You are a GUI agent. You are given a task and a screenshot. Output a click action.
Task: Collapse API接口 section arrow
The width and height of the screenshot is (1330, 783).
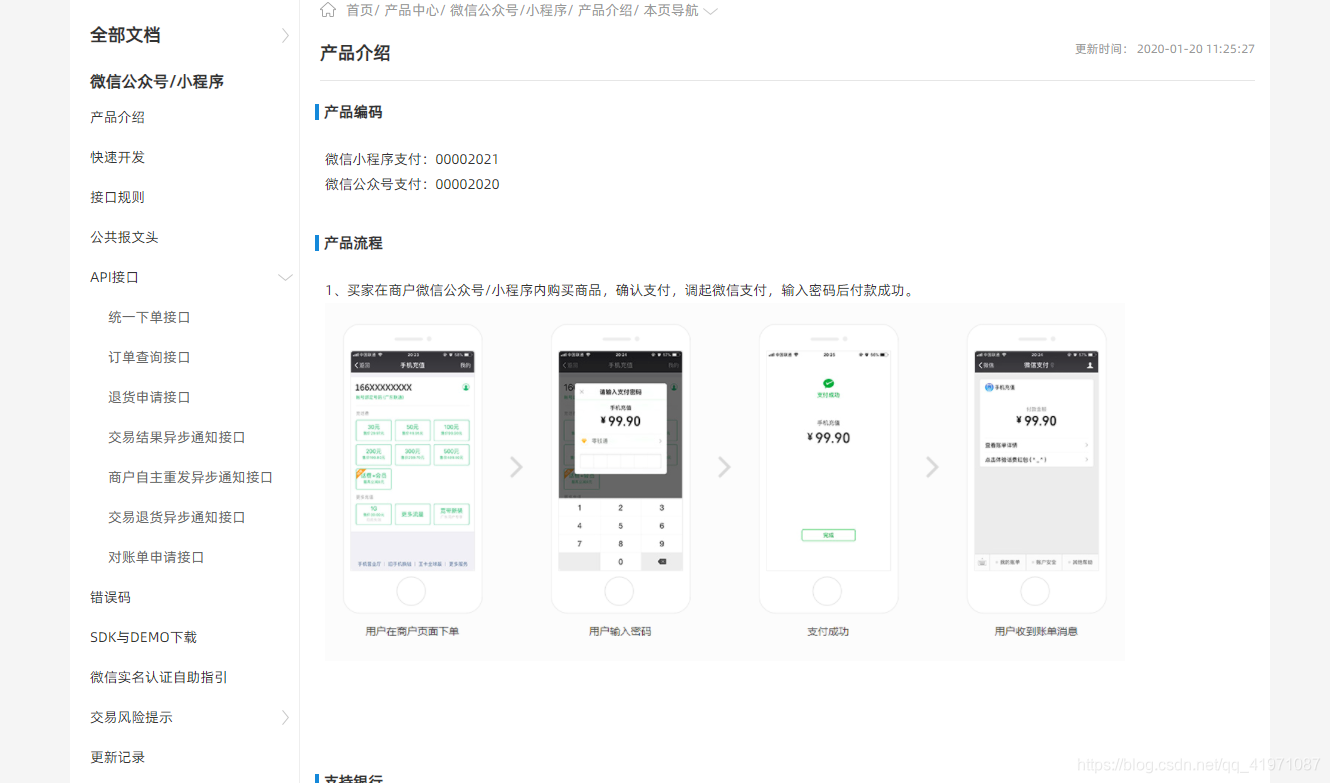(285, 277)
